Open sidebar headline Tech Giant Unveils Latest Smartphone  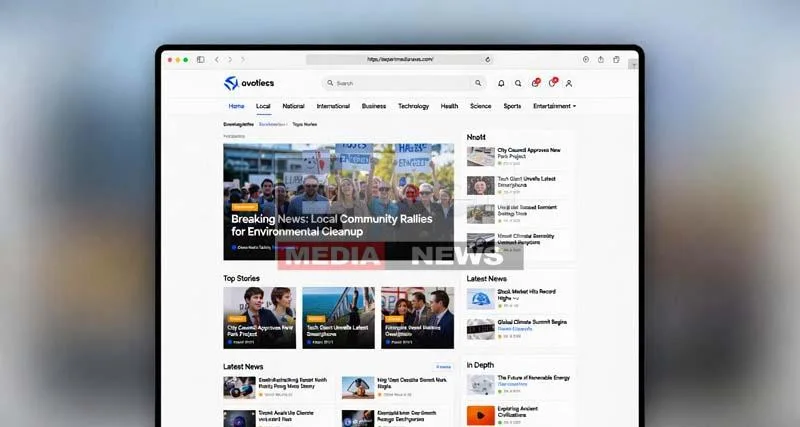(x=527, y=182)
